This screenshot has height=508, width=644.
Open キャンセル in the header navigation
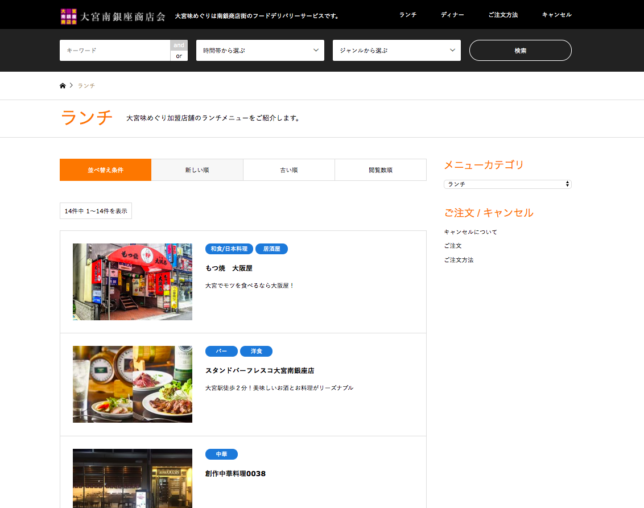pos(556,15)
